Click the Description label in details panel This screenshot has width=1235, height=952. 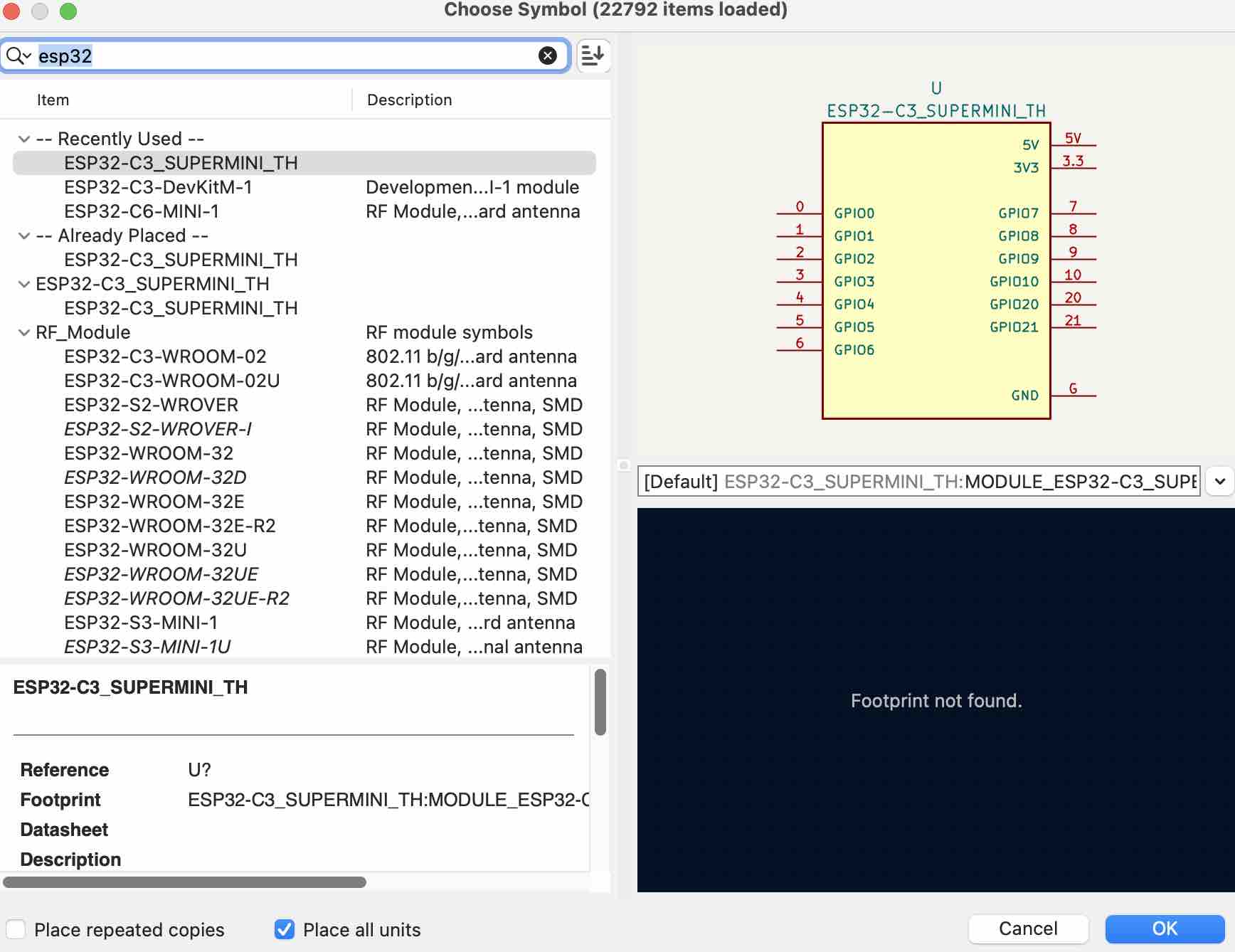point(70,860)
